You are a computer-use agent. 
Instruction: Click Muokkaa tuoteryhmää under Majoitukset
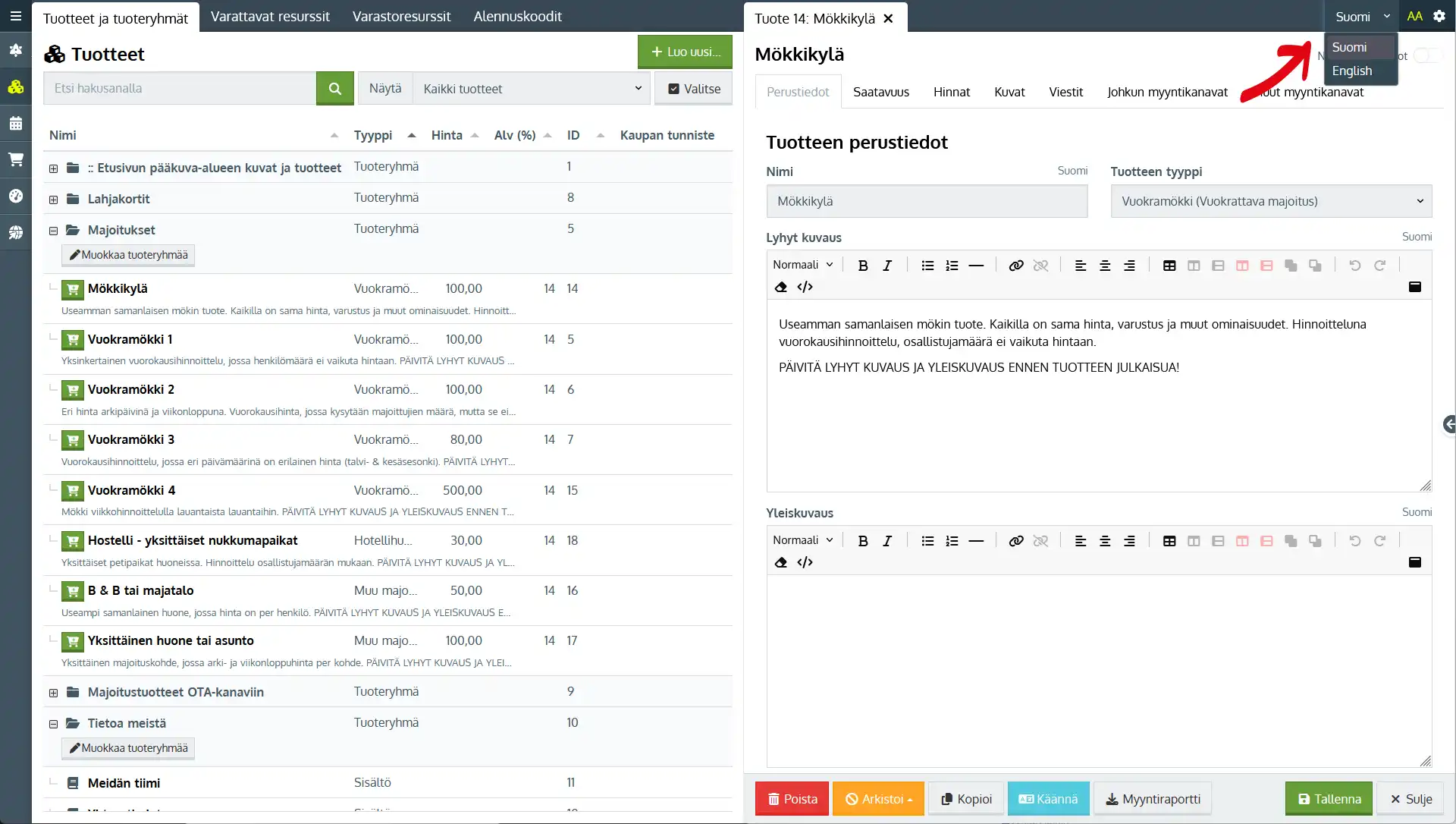pos(128,255)
